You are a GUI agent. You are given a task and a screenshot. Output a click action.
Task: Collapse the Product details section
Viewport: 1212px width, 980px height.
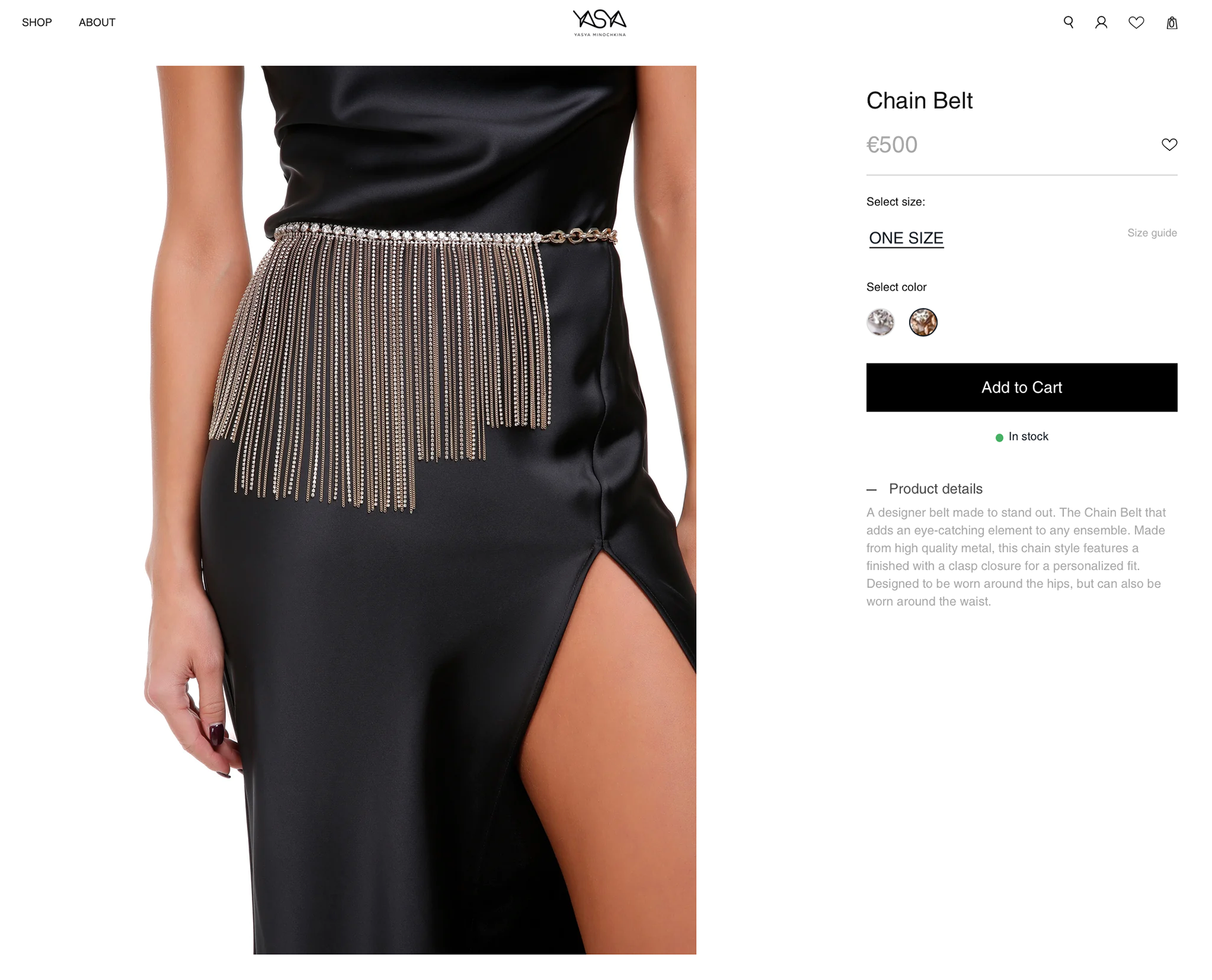coord(925,489)
